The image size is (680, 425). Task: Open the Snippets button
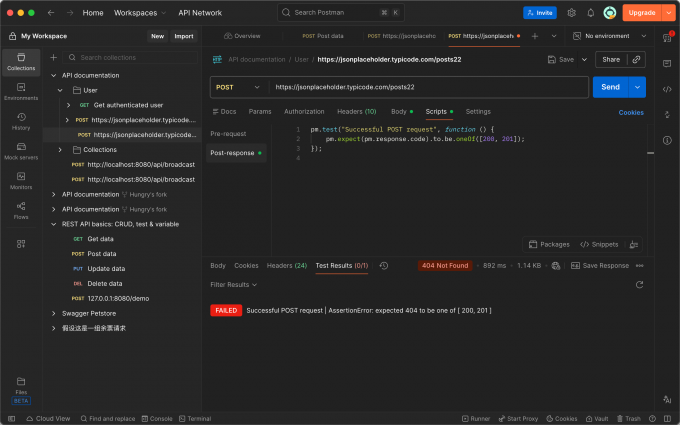tap(599, 244)
